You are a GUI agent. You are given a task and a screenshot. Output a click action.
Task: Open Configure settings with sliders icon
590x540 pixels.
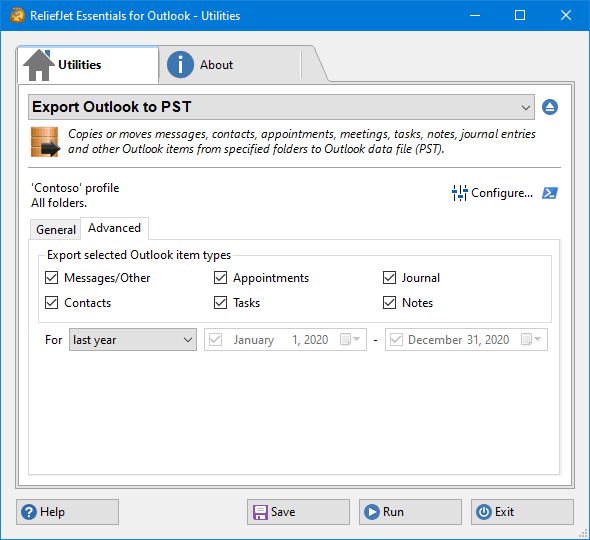[x=492, y=193]
